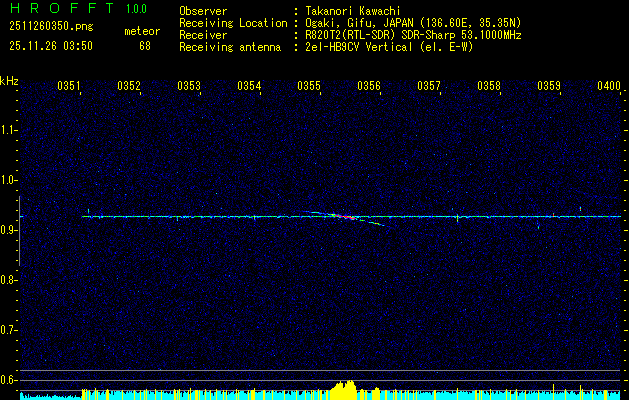Click the 0.9 kHz axis label

click(8, 230)
